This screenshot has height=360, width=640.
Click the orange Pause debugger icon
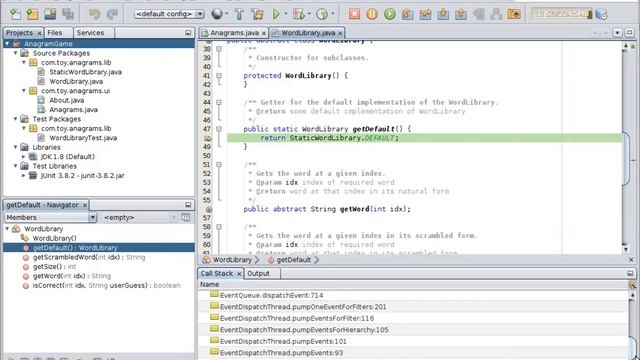click(372, 14)
